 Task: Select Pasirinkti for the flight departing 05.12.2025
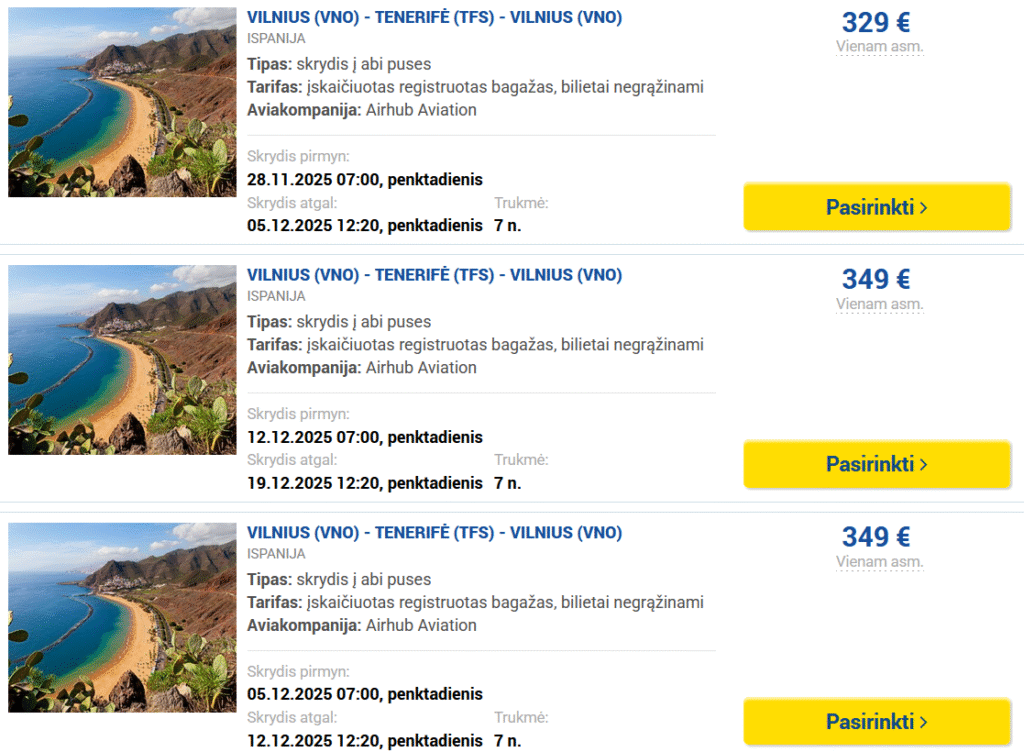tap(877, 721)
